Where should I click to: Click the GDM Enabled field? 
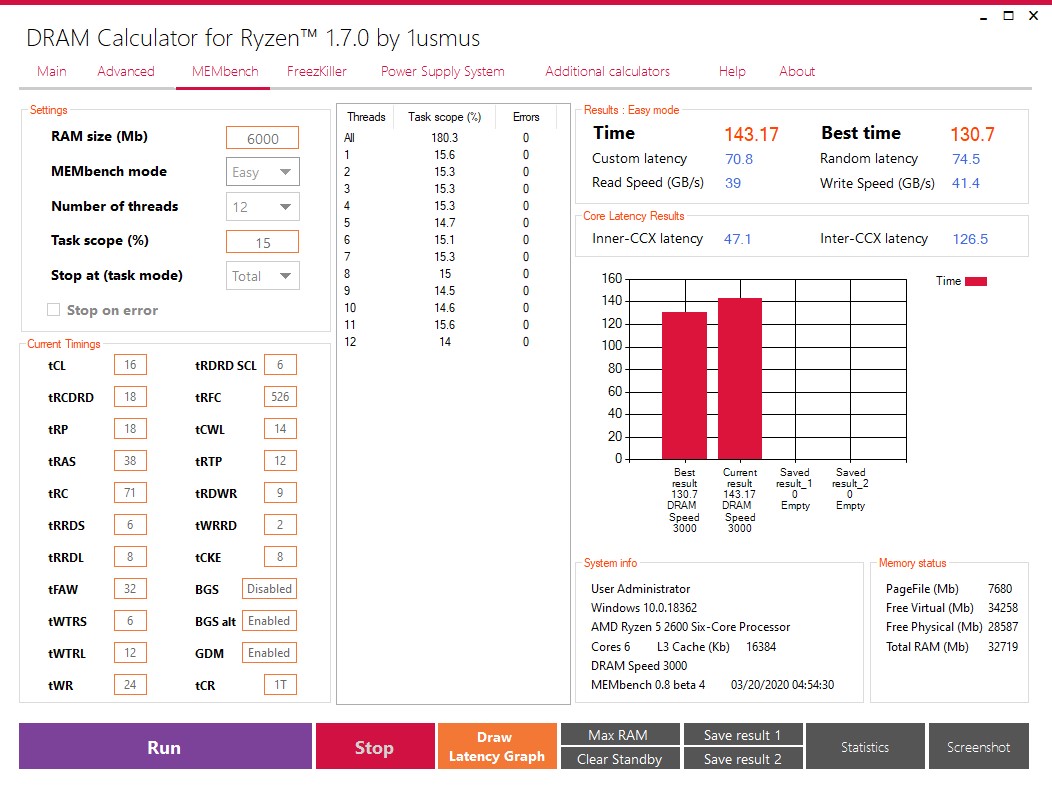(269, 652)
